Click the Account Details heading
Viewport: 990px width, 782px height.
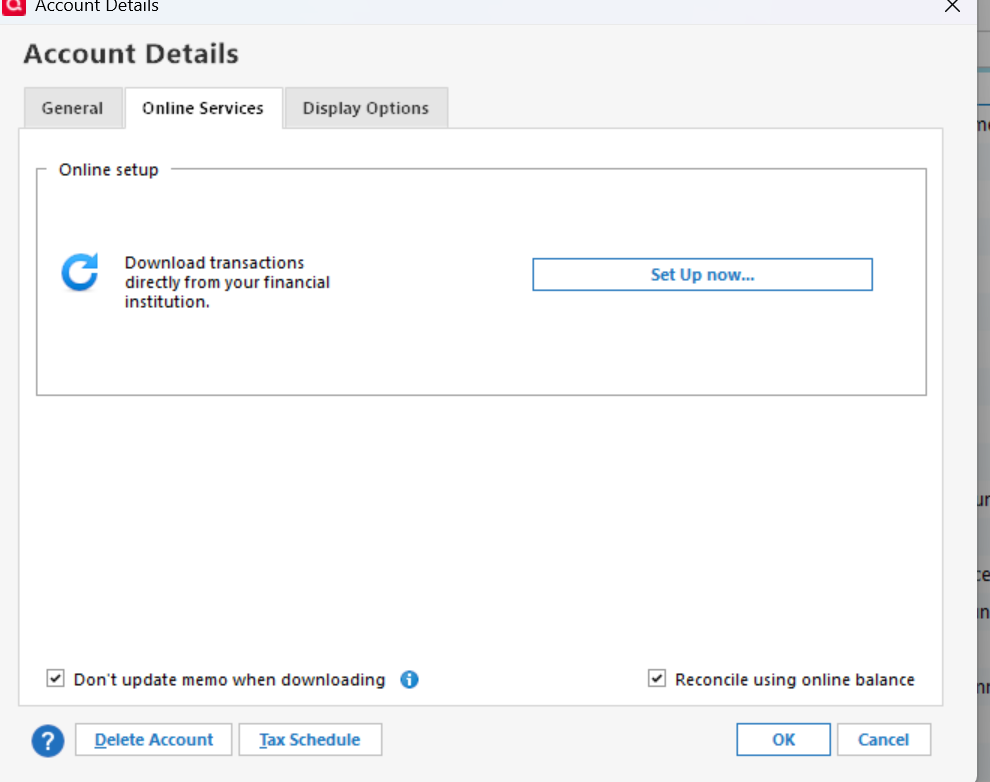coord(131,54)
